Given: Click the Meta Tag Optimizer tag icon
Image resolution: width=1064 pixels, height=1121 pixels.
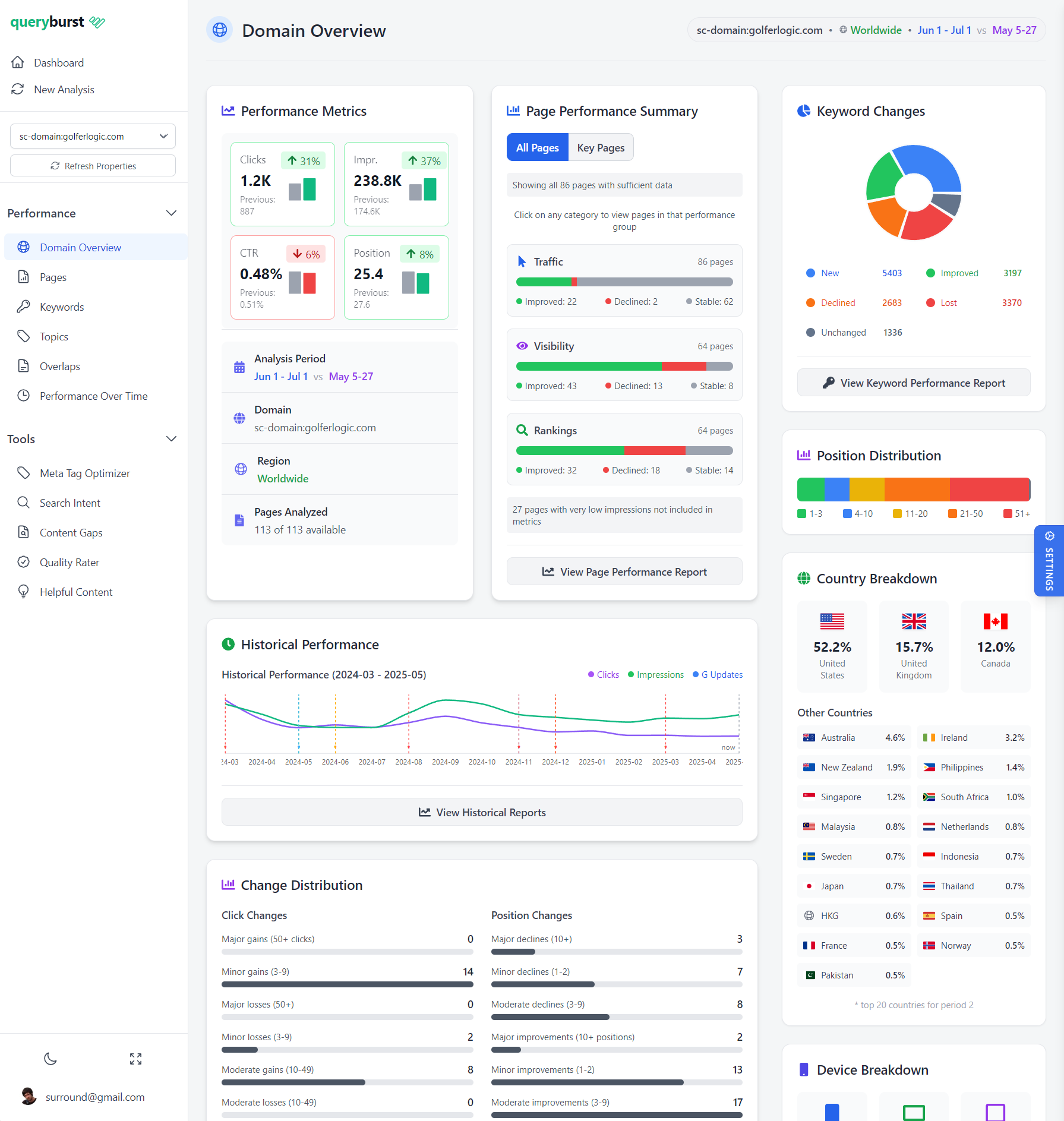Looking at the screenshot, I should (x=24, y=473).
